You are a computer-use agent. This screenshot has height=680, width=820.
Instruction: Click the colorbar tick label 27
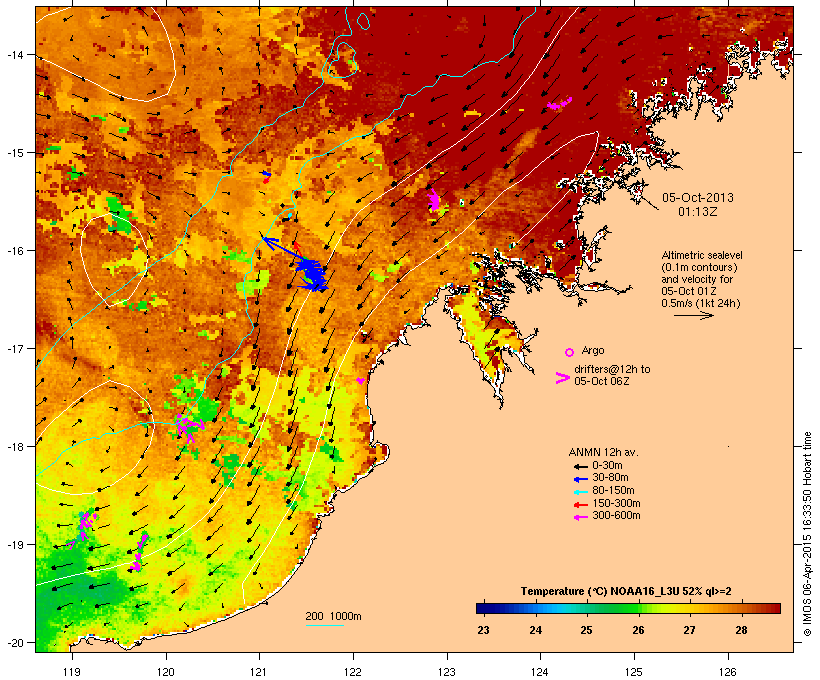click(689, 630)
